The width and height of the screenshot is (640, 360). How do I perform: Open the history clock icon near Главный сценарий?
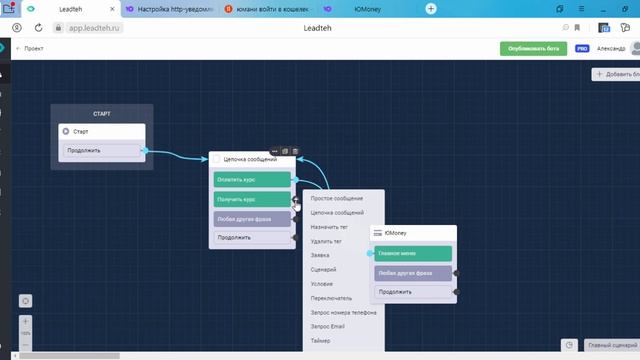click(569, 345)
